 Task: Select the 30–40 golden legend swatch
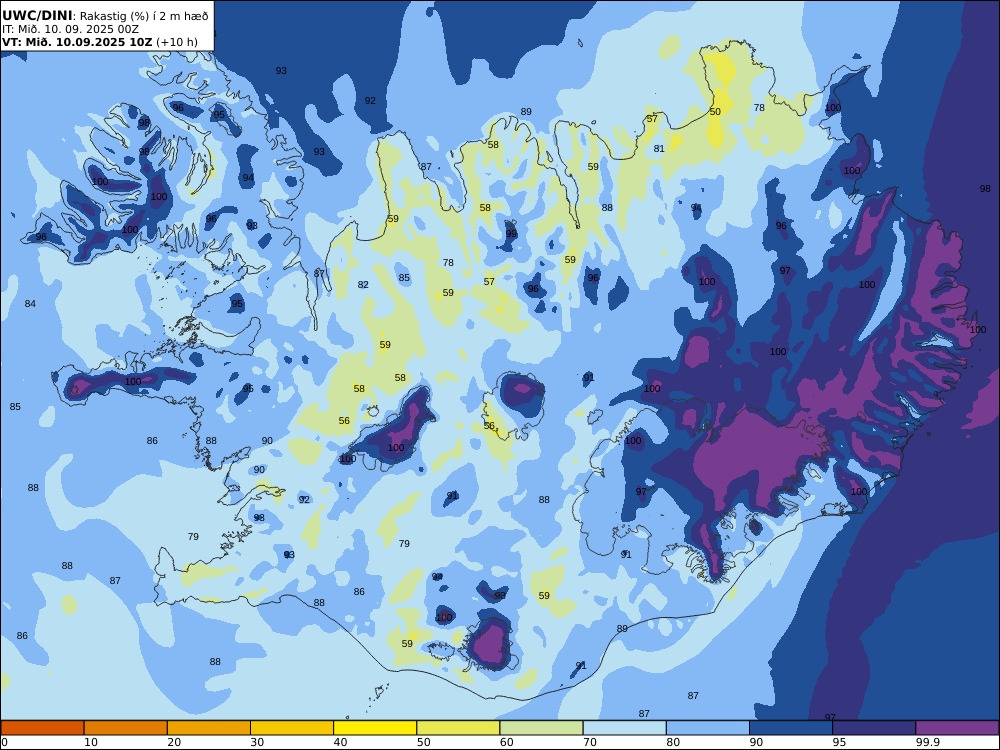(292, 728)
